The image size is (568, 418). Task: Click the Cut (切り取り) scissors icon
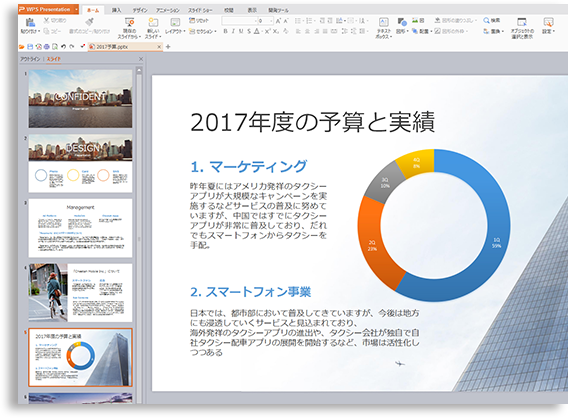[x=46, y=21]
